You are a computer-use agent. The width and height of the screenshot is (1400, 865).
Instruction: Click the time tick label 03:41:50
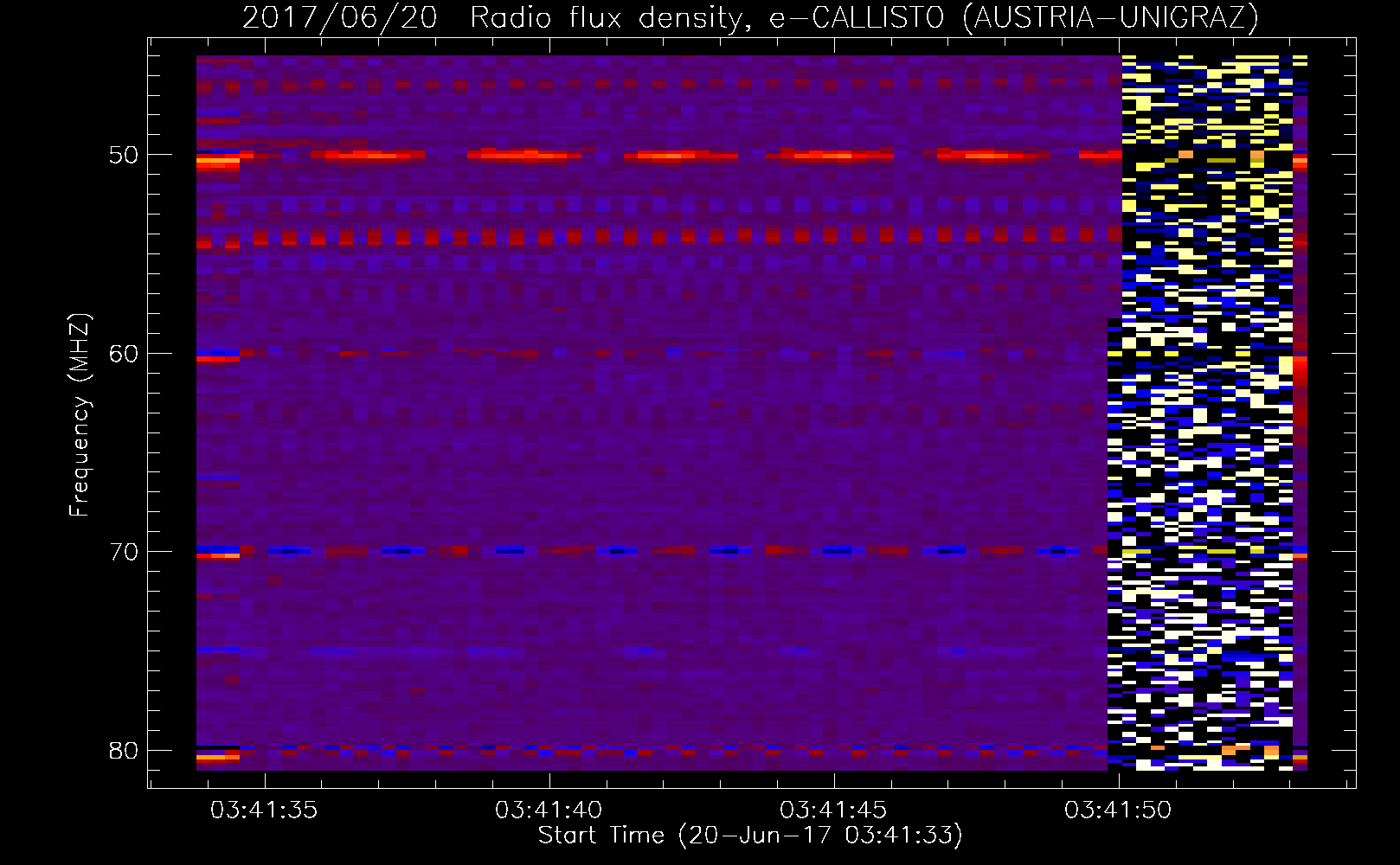pos(1118,810)
